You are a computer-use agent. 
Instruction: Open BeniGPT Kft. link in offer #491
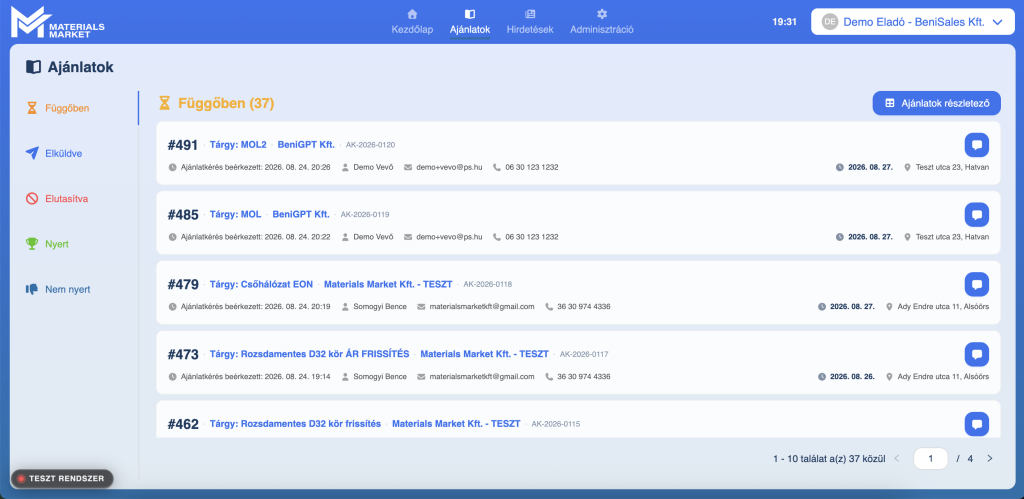306,145
